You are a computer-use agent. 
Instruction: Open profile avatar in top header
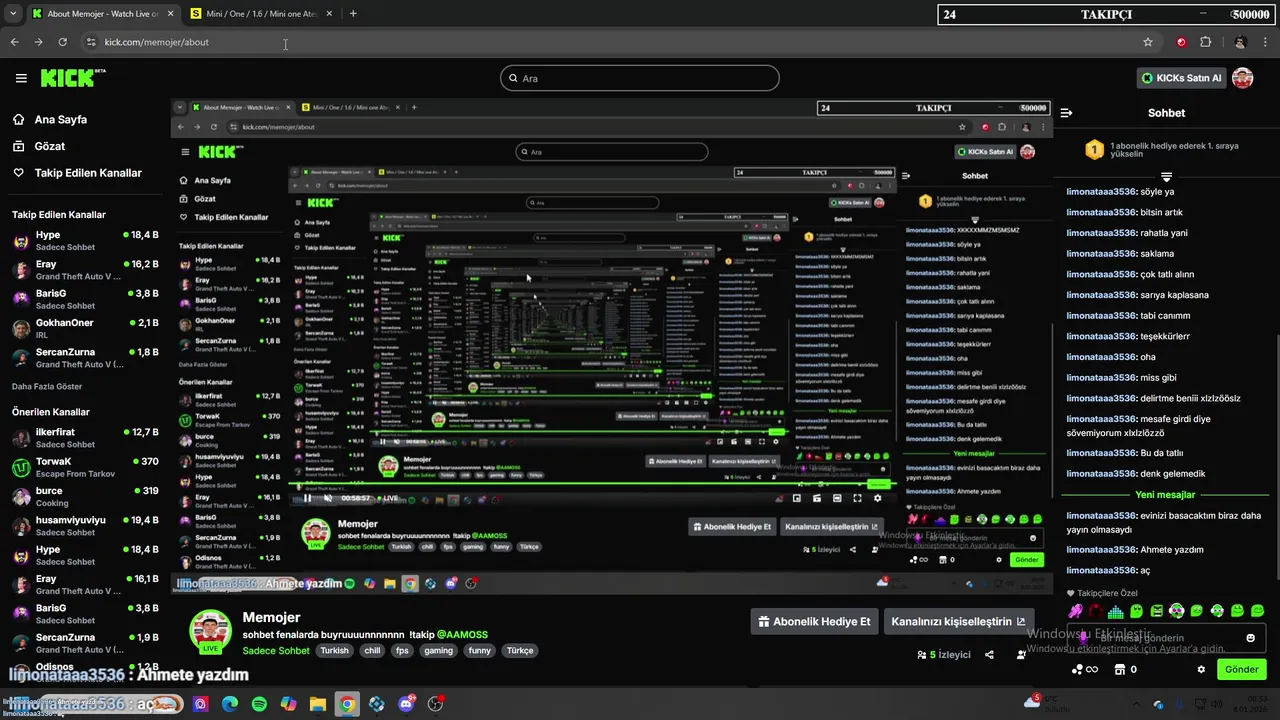(1243, 78)
